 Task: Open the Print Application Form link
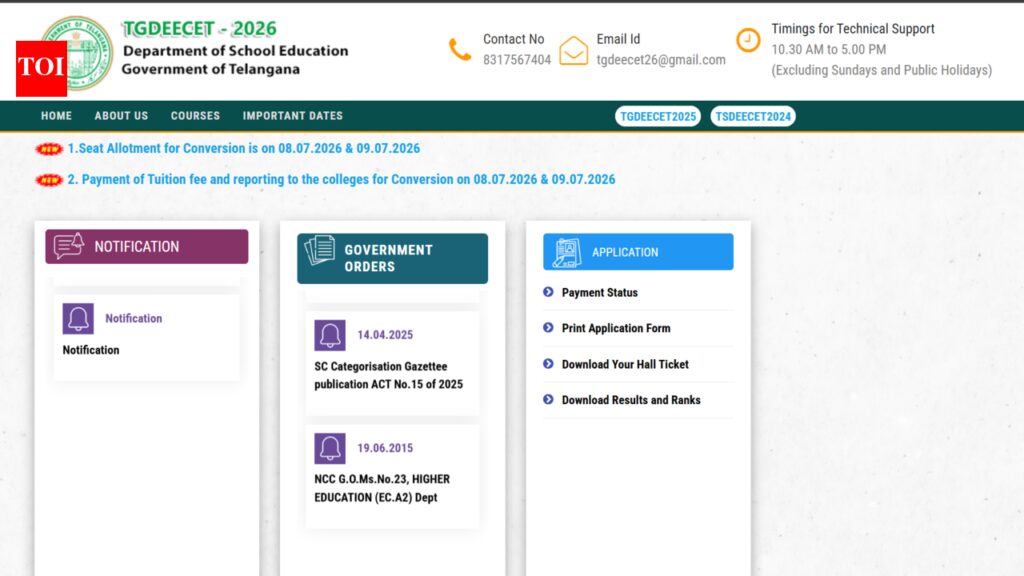point(616,328)
